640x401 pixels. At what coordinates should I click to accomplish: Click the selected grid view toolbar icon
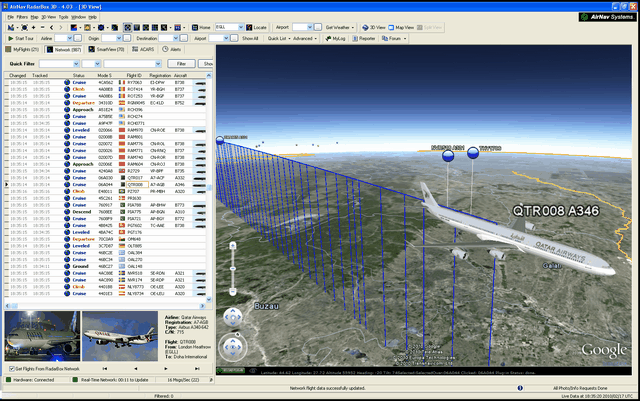click(127, 27)
